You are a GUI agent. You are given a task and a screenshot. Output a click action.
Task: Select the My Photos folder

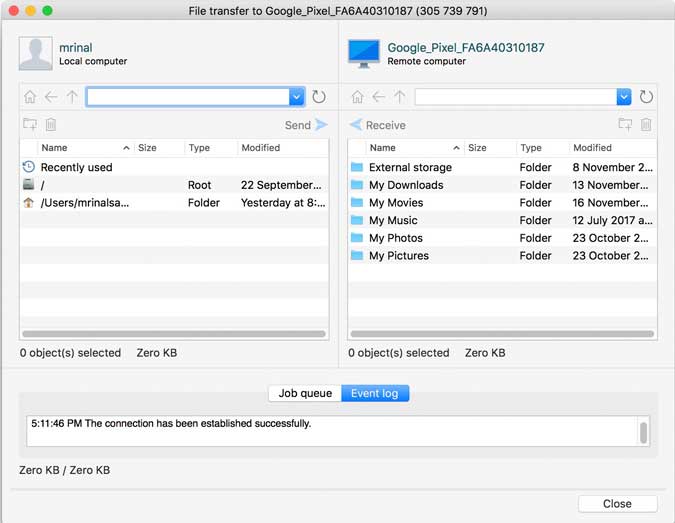(x=502, y=238)
